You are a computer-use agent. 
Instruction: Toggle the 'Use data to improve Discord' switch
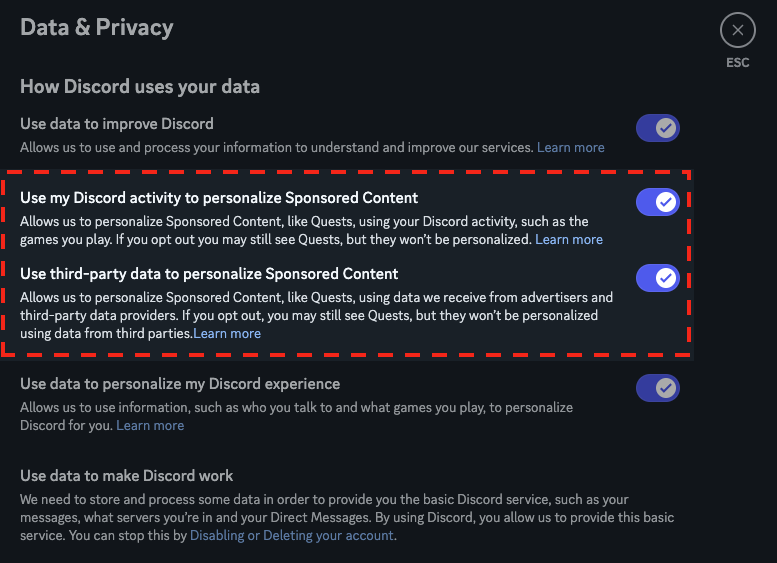[x=658, y=128]
